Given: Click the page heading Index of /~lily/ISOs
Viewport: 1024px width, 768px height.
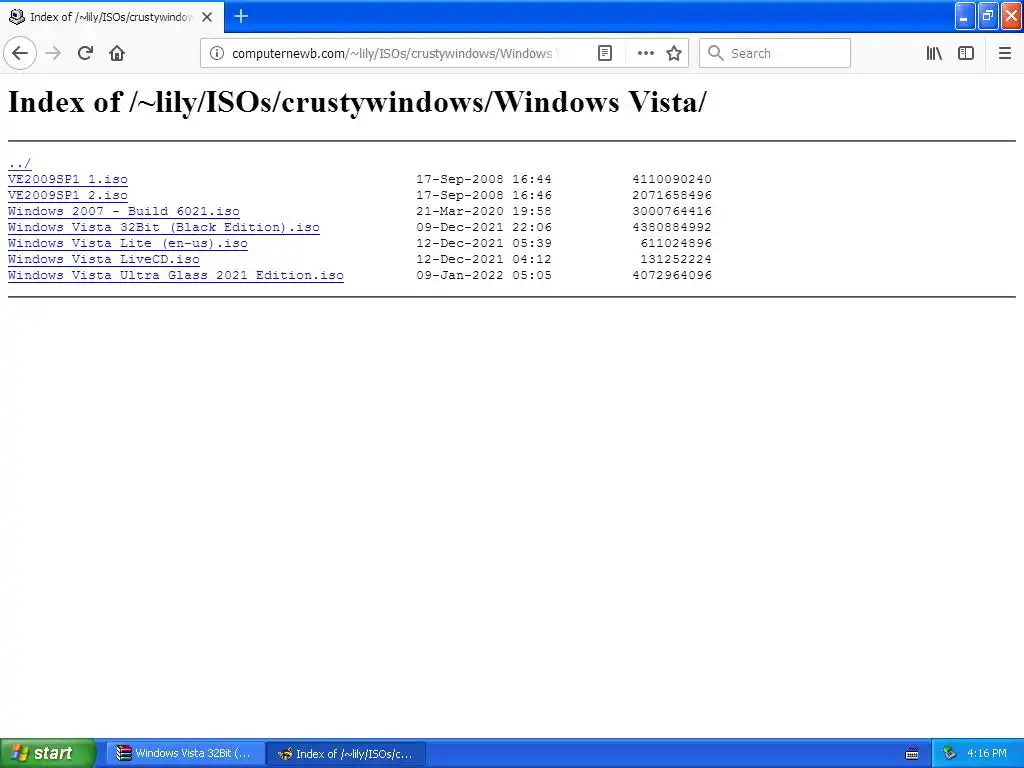Looking at the screenshot, I should coord(357,102).
